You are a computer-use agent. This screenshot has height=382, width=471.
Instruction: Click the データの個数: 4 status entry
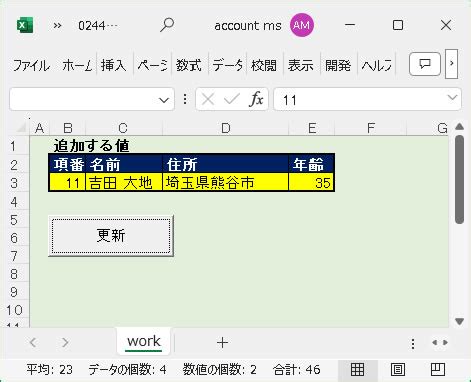point(127,370)
